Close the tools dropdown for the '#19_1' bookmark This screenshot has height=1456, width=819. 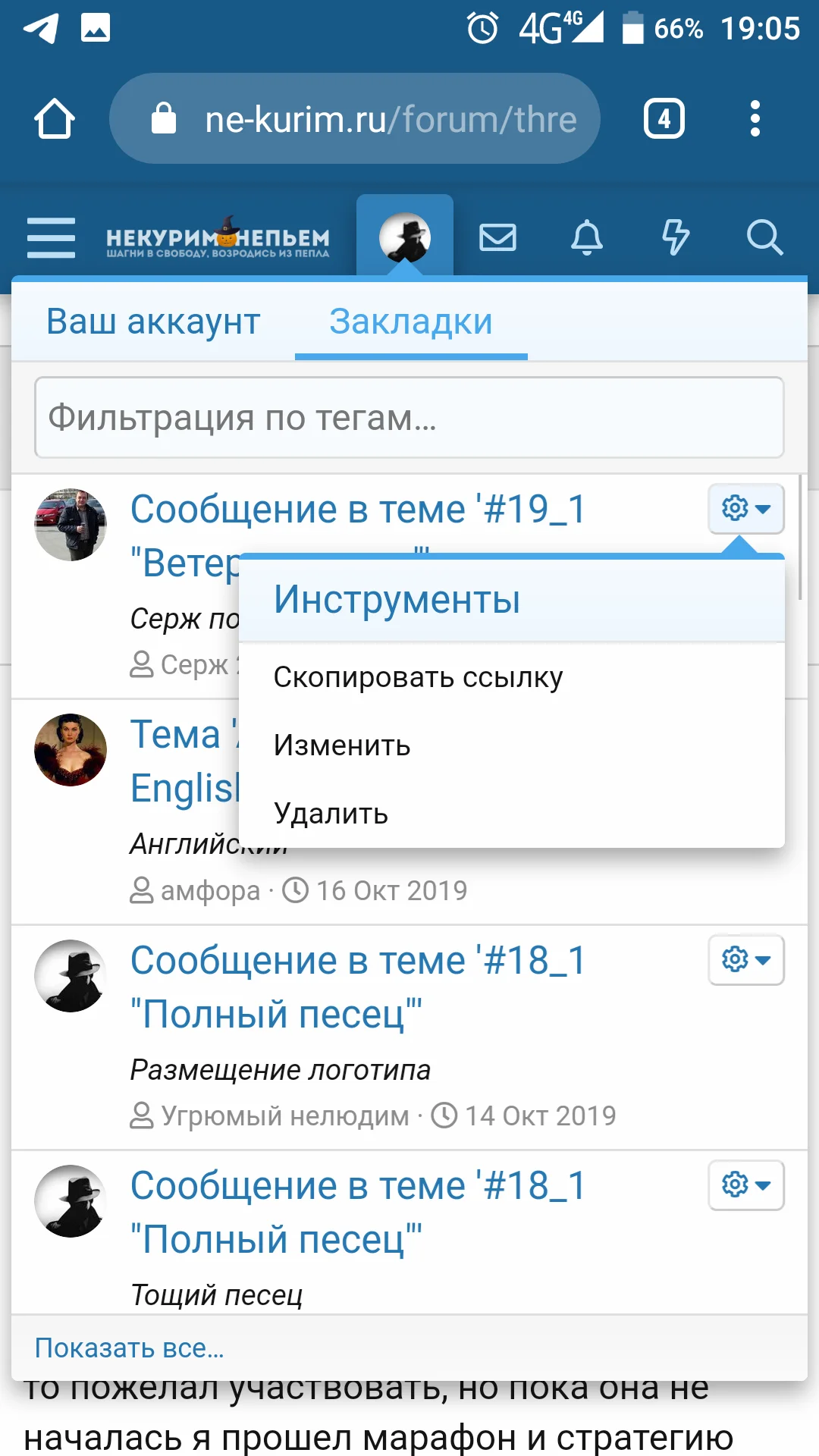click(745, 509)
